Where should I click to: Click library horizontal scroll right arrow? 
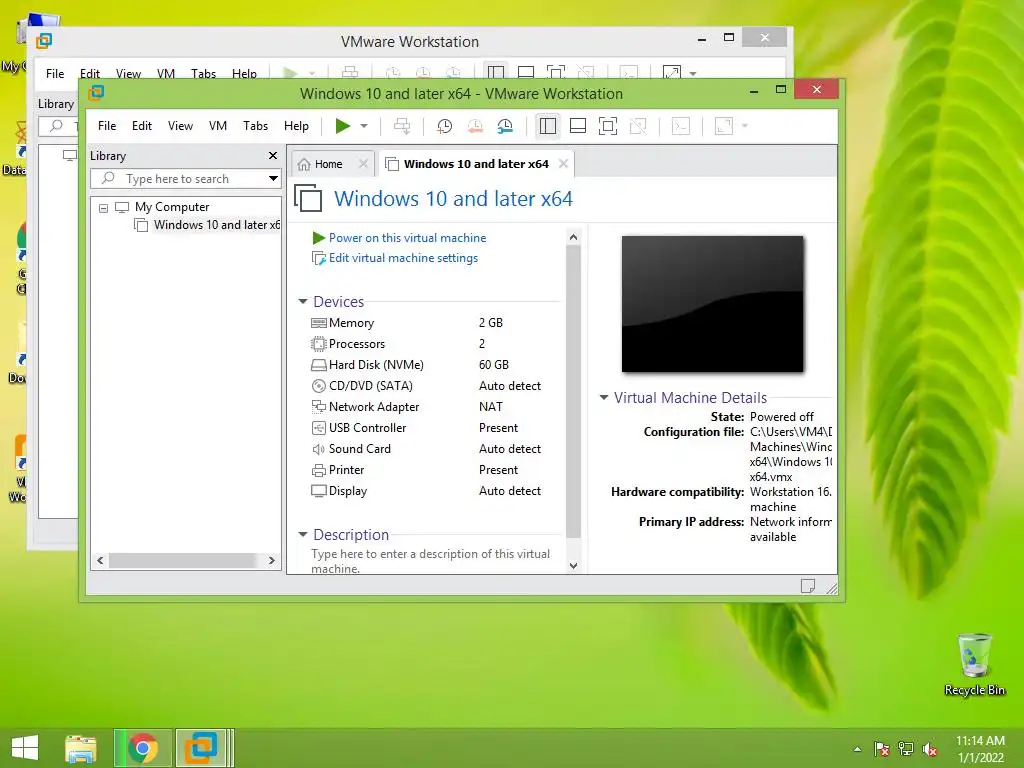click(x=272, y=560)
